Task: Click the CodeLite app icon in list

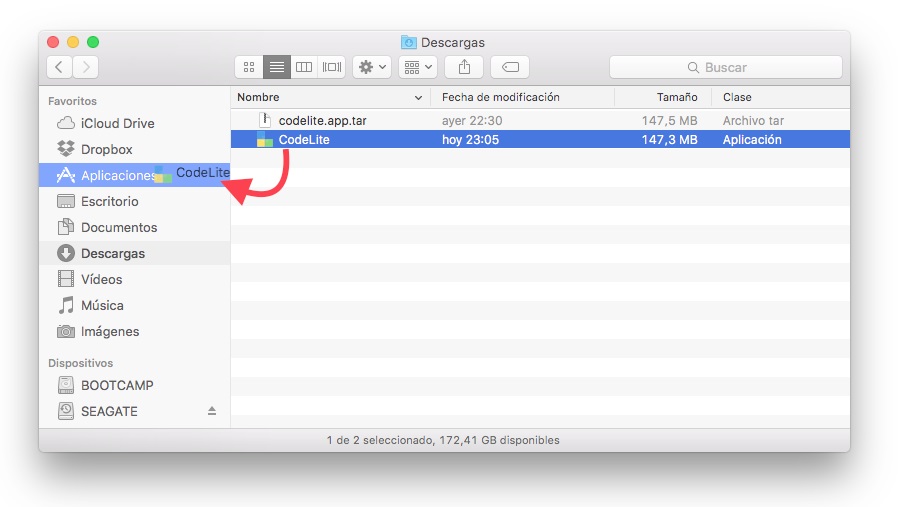Action: tap(265, 139)
